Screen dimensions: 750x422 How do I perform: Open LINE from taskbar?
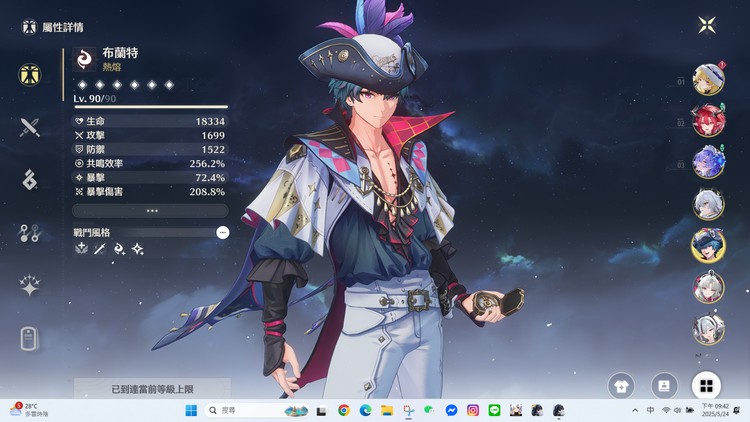pyautogui.click(x=494, y=411)
